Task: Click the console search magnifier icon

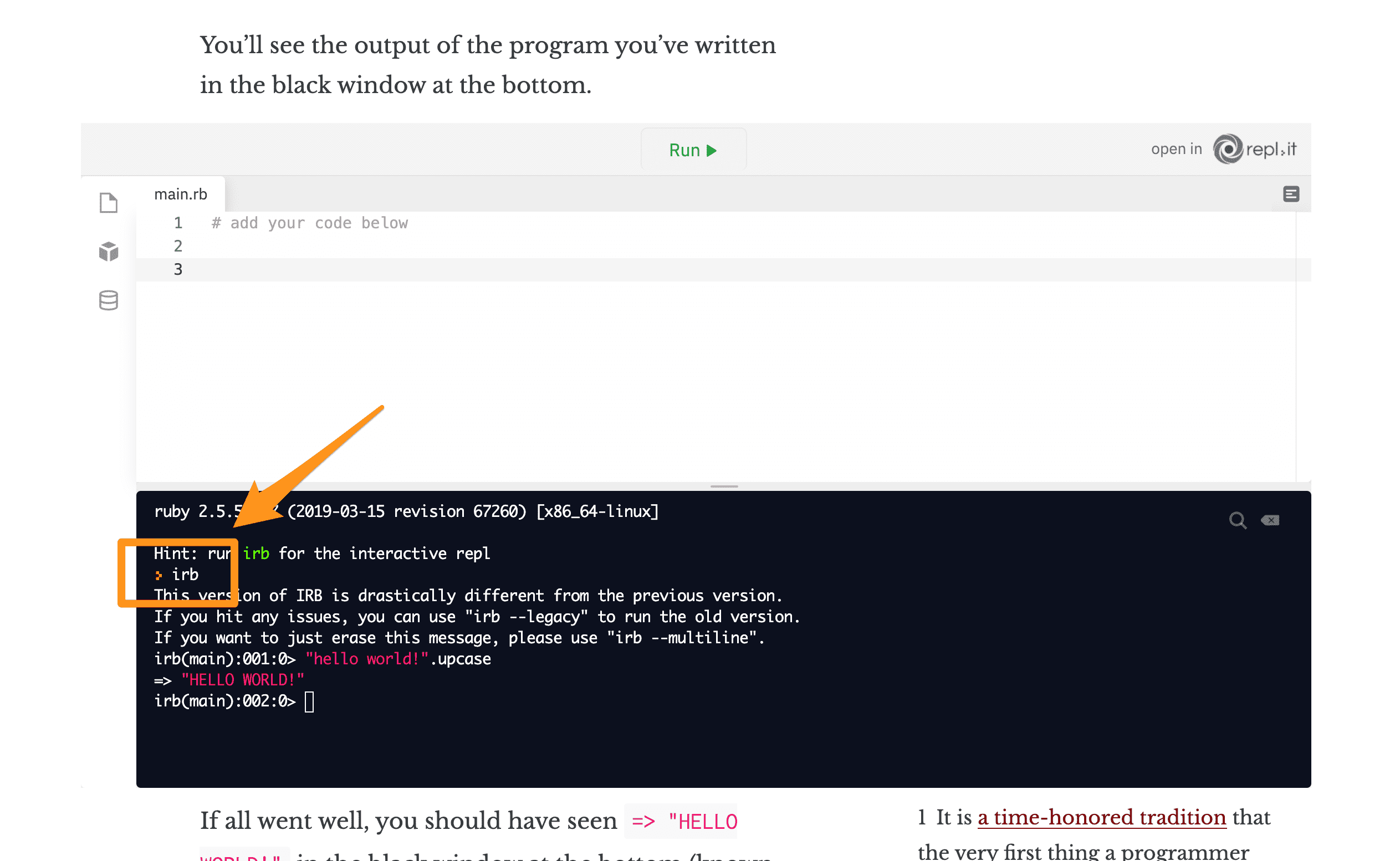Action: 1237,520
